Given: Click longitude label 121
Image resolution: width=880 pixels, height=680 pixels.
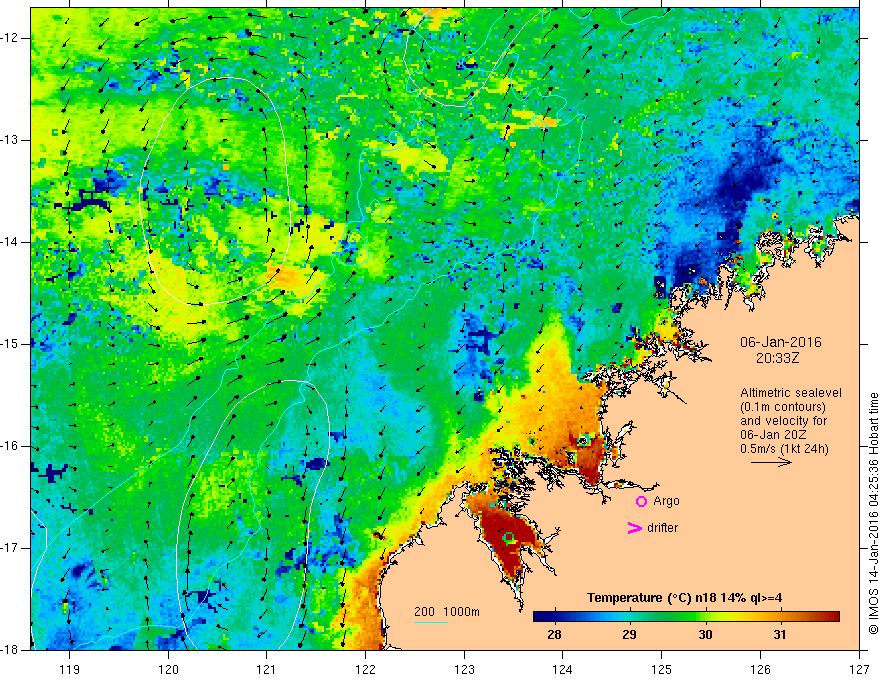Looking at the screenshot, I should point(267,669).
